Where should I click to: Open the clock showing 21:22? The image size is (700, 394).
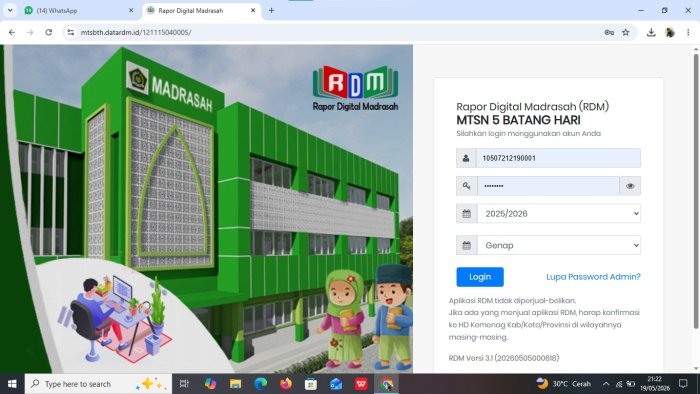tap(655, 384)
